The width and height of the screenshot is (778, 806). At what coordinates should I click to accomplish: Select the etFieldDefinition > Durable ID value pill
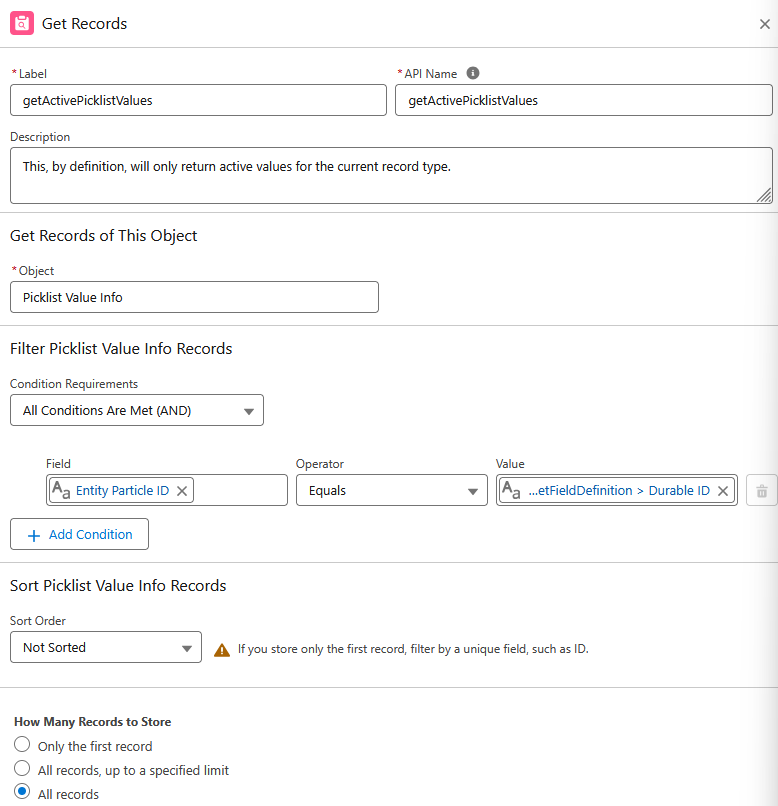point(617,490)
